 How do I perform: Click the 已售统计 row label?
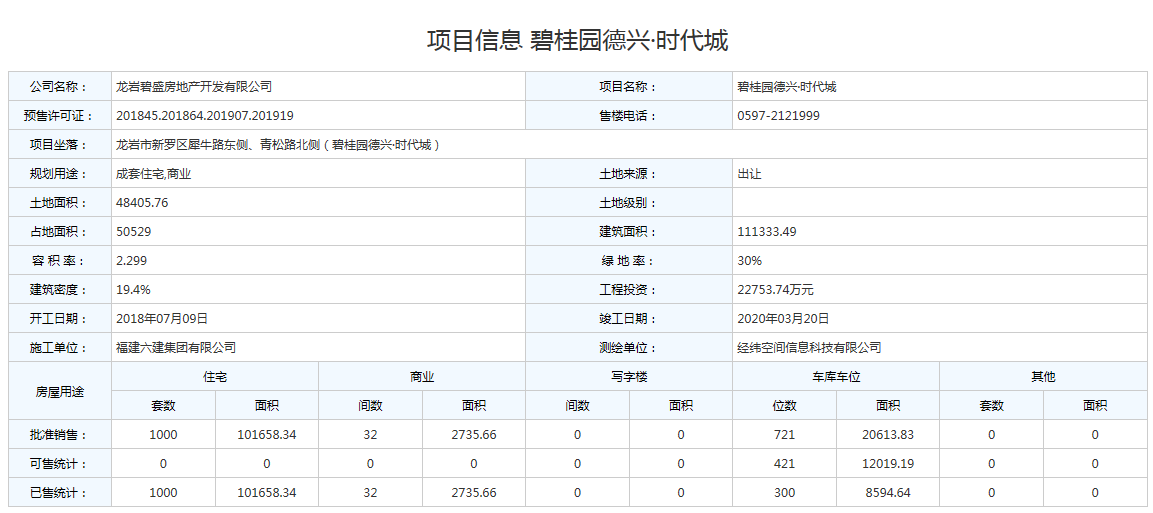click(59, 492)
